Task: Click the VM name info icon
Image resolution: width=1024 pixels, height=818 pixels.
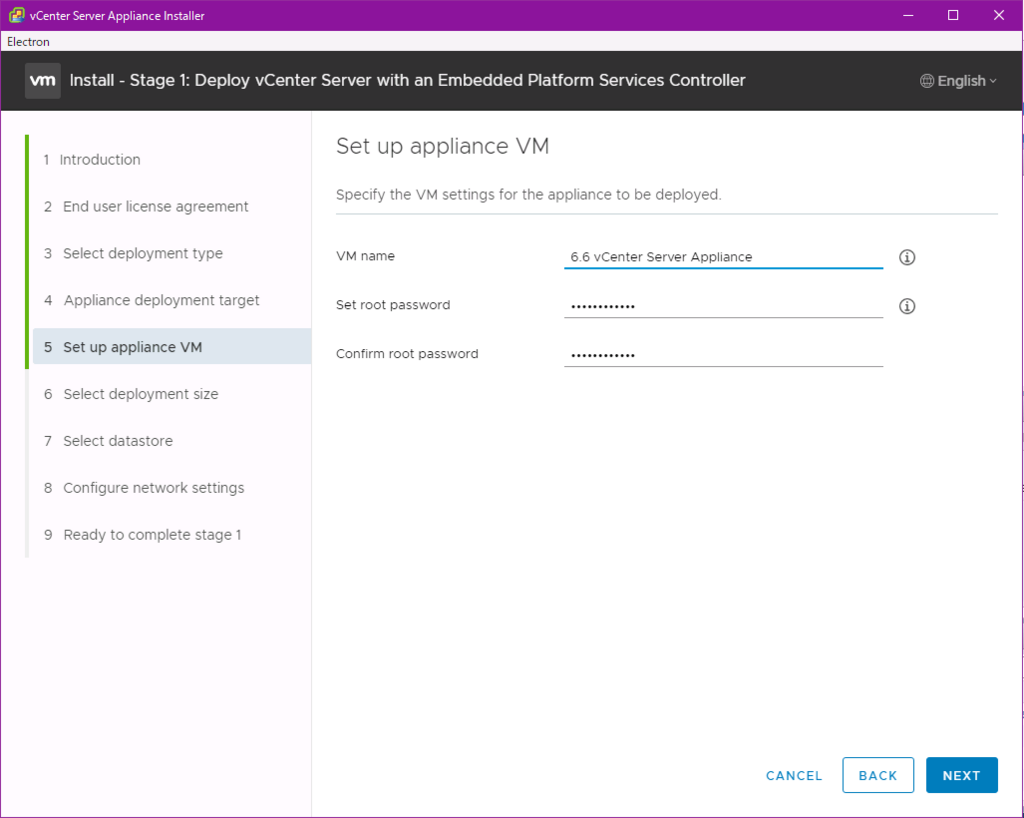Action: 906,257
